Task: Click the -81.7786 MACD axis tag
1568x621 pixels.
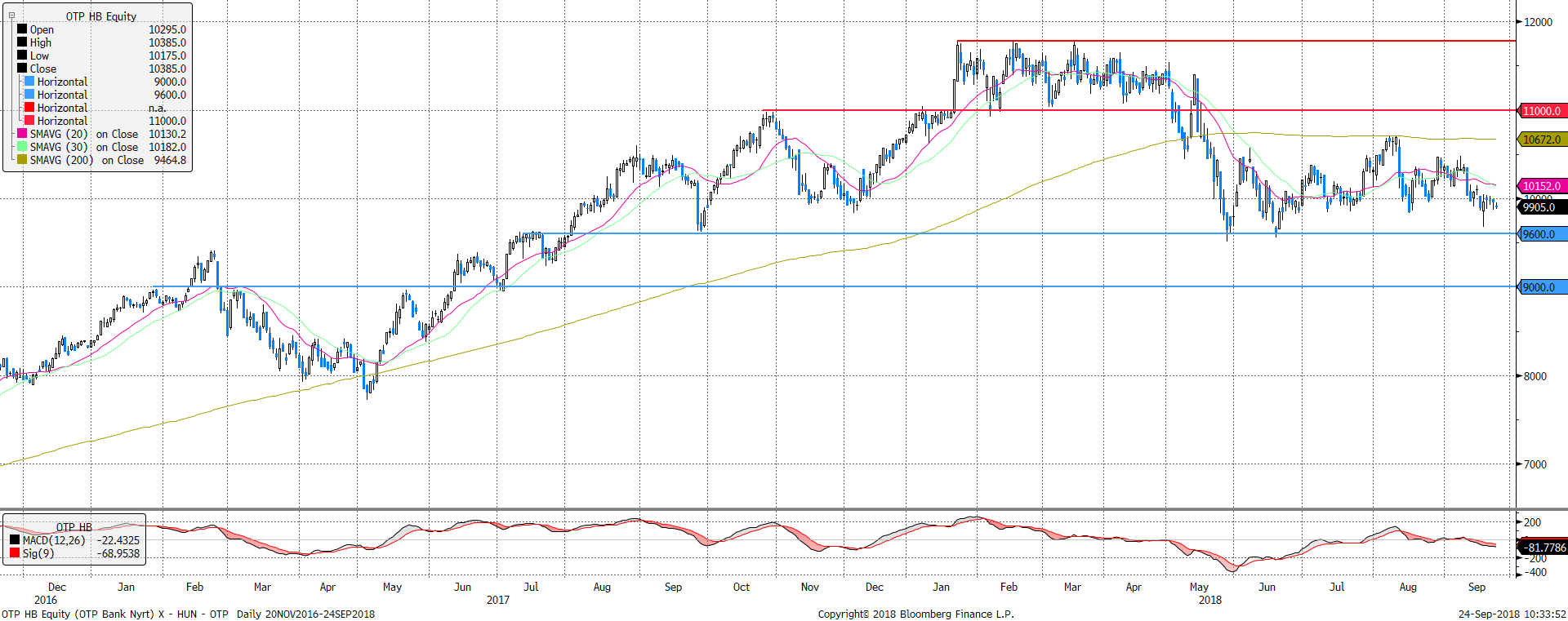Action: pyautogui.click(x=1542, y=548)
